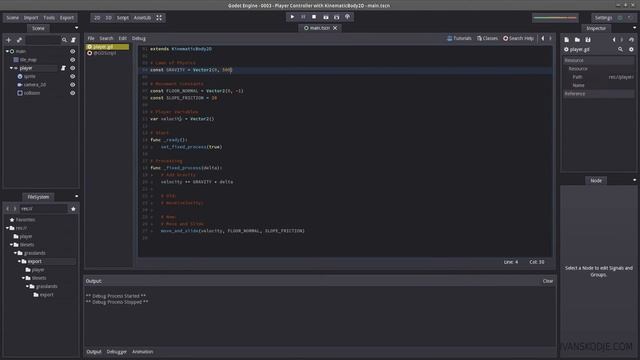
Task: Click the instance scene link icon
Action: (19, 40)
